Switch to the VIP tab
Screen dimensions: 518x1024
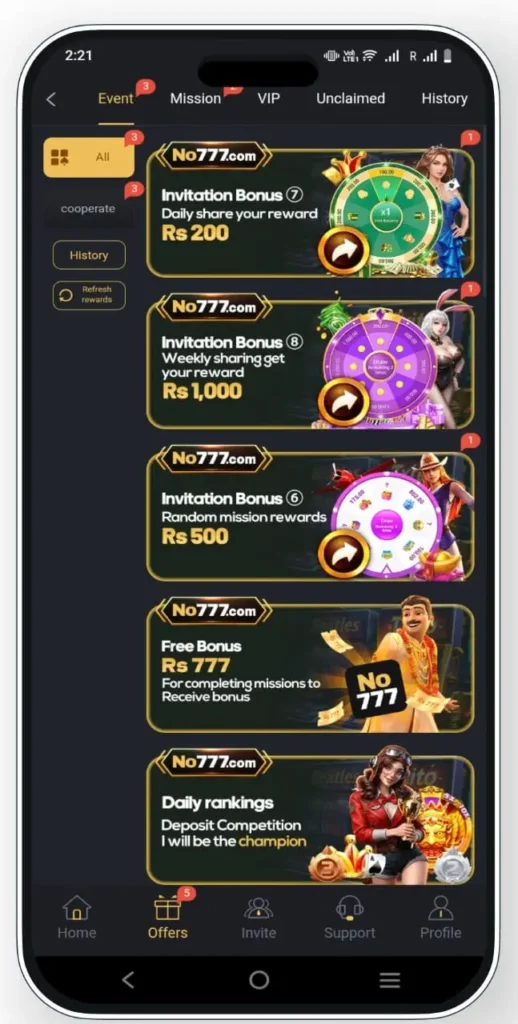[x=268, y=99]
